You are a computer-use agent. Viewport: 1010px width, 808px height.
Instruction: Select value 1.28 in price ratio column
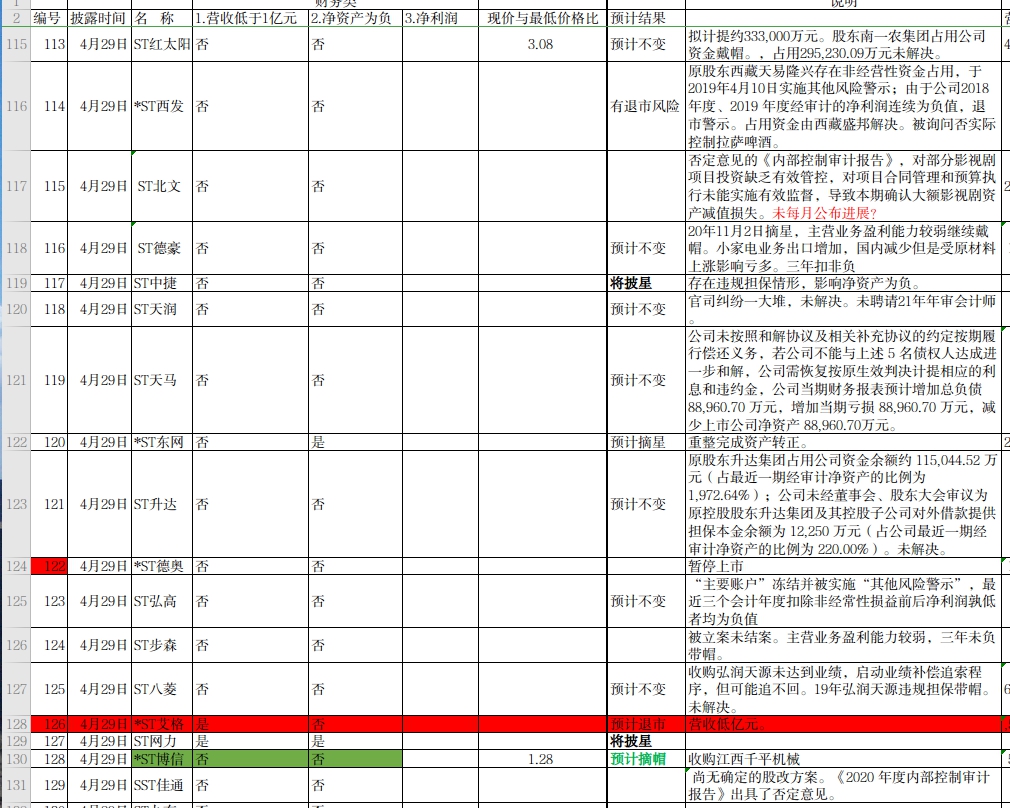coord(542,759)
